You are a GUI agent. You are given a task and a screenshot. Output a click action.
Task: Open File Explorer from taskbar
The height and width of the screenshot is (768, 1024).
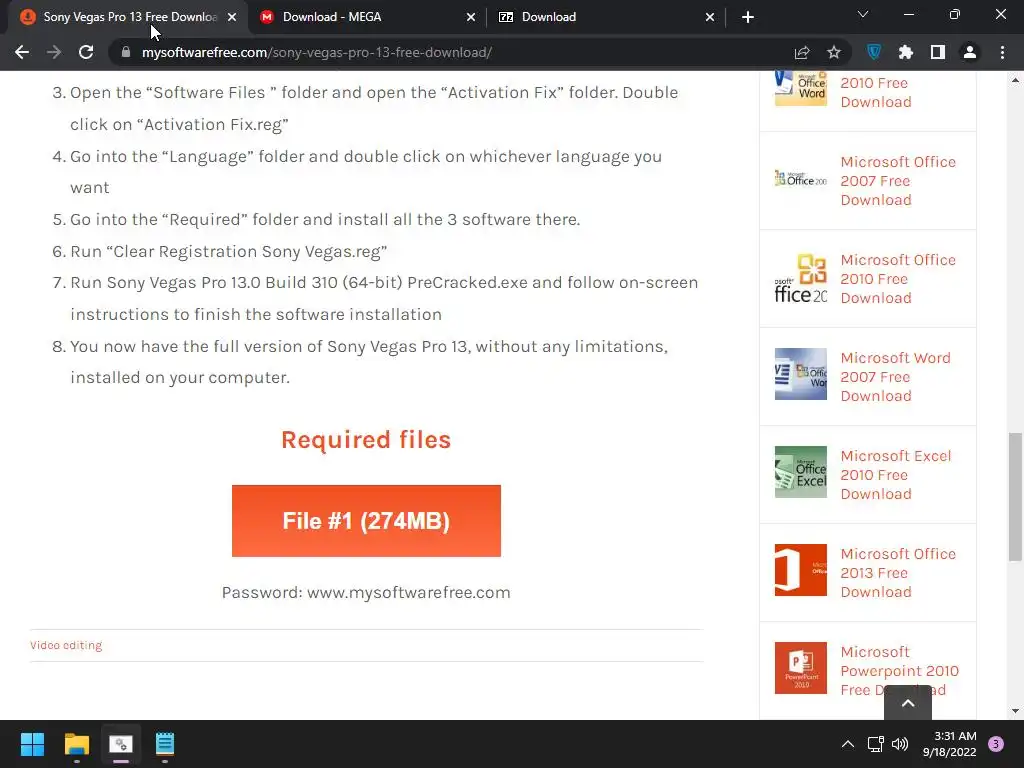point(76,744)
